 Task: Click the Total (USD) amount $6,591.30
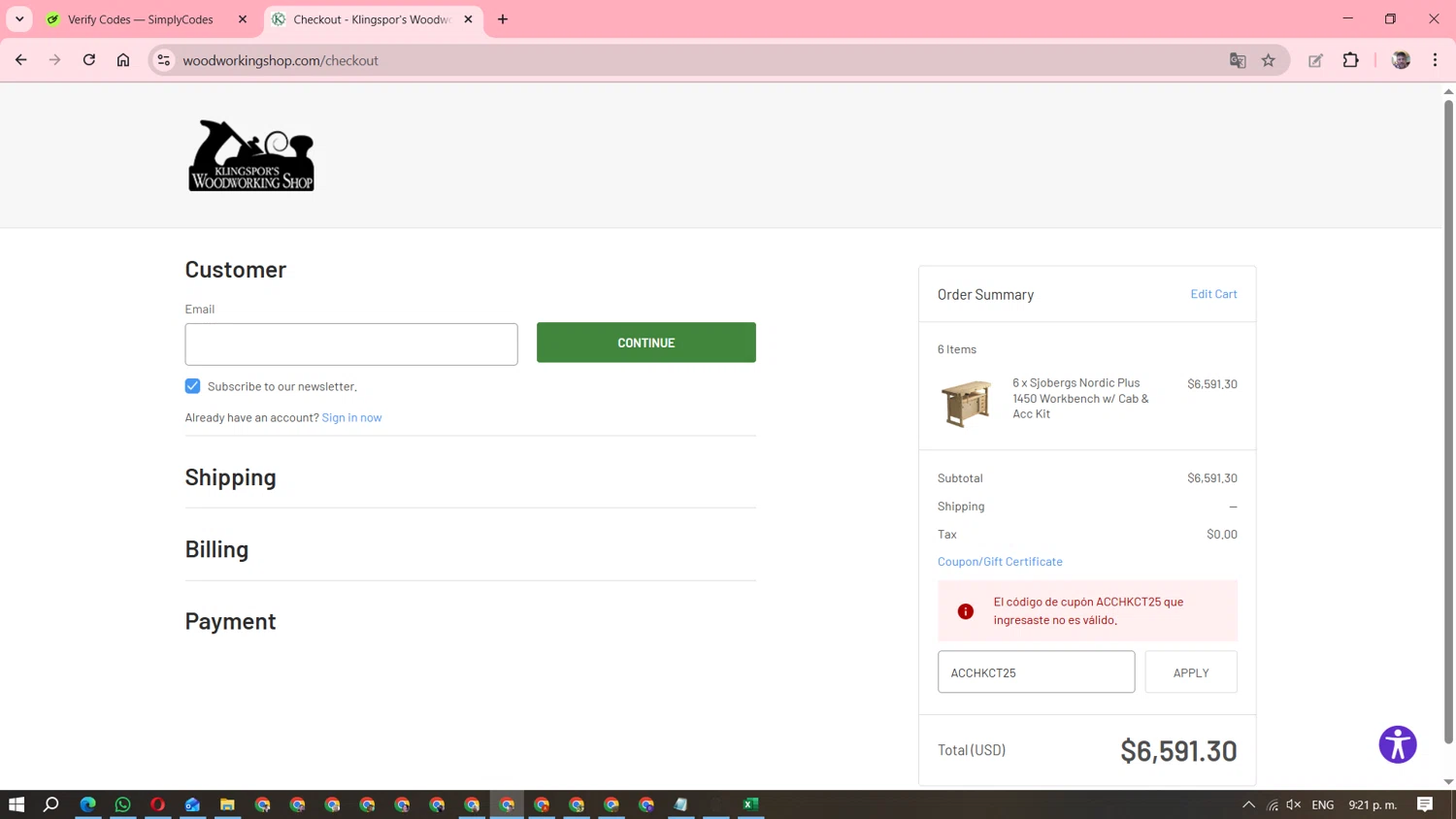click(x=1178, y=751)
